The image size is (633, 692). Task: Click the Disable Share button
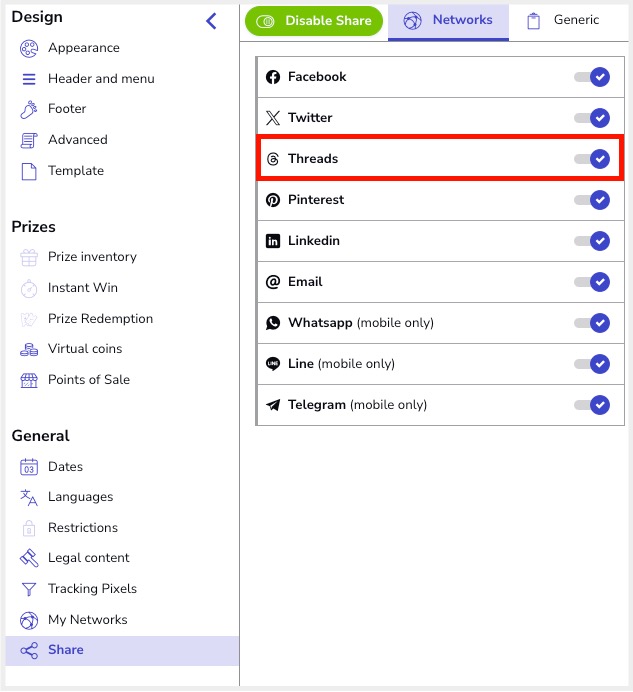coord(314,21)
